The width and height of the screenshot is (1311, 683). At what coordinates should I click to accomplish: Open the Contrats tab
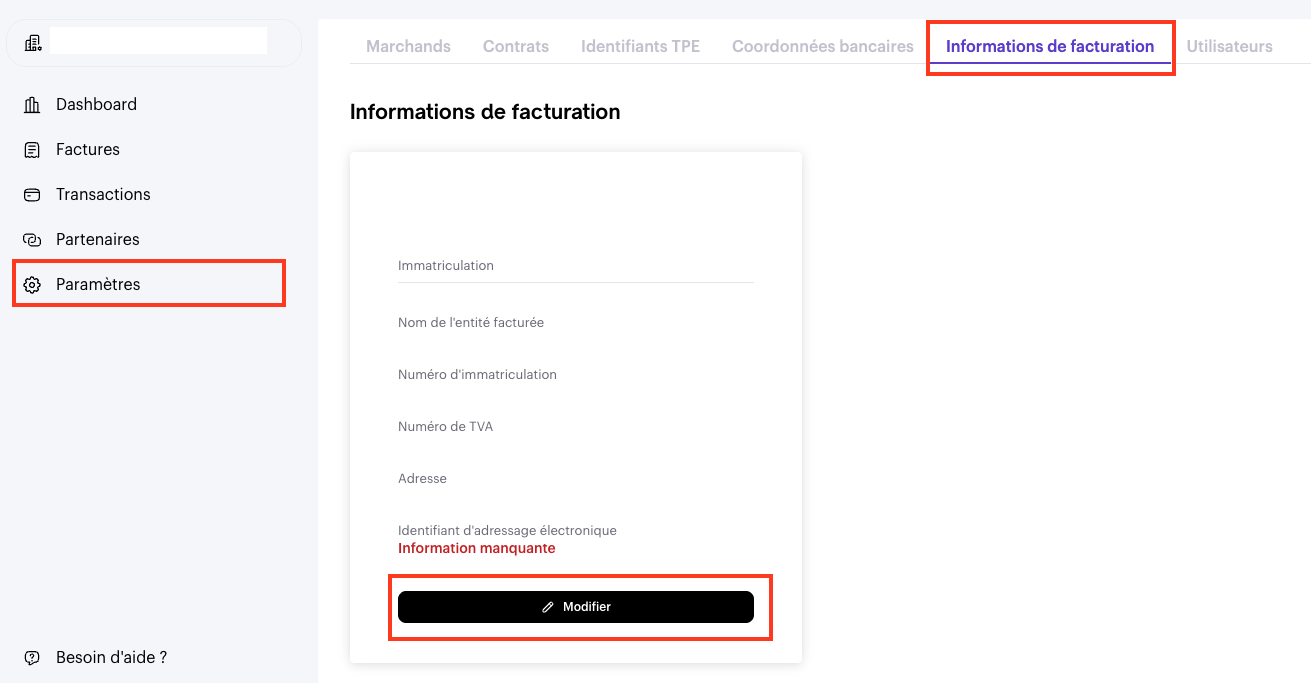516,46
